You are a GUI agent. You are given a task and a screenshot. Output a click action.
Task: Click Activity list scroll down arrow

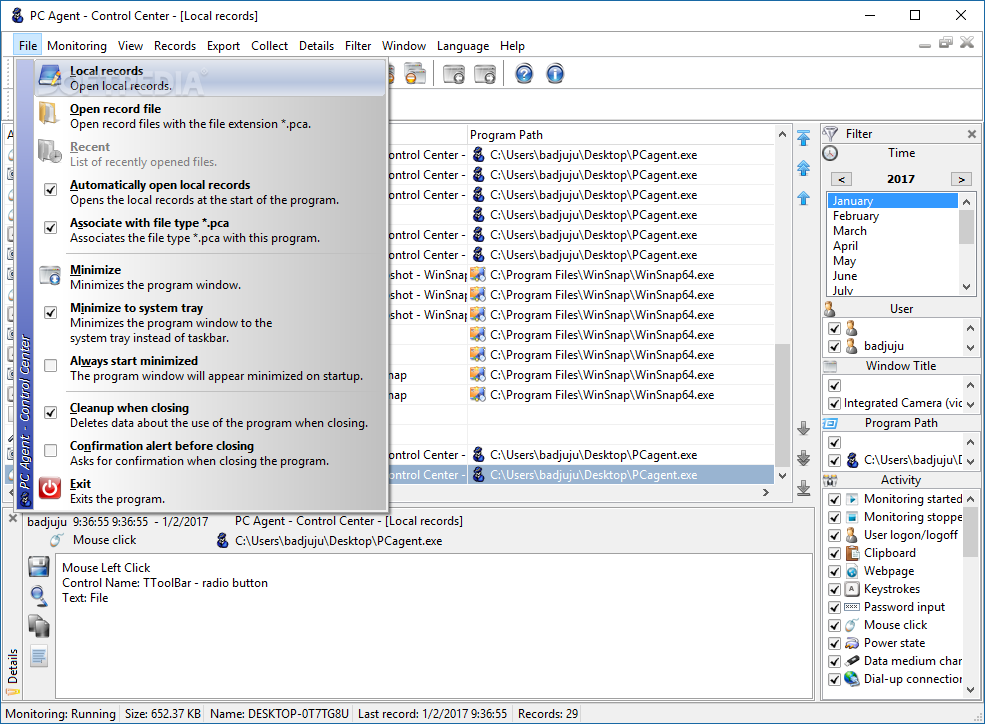click(x=971, y=689)
